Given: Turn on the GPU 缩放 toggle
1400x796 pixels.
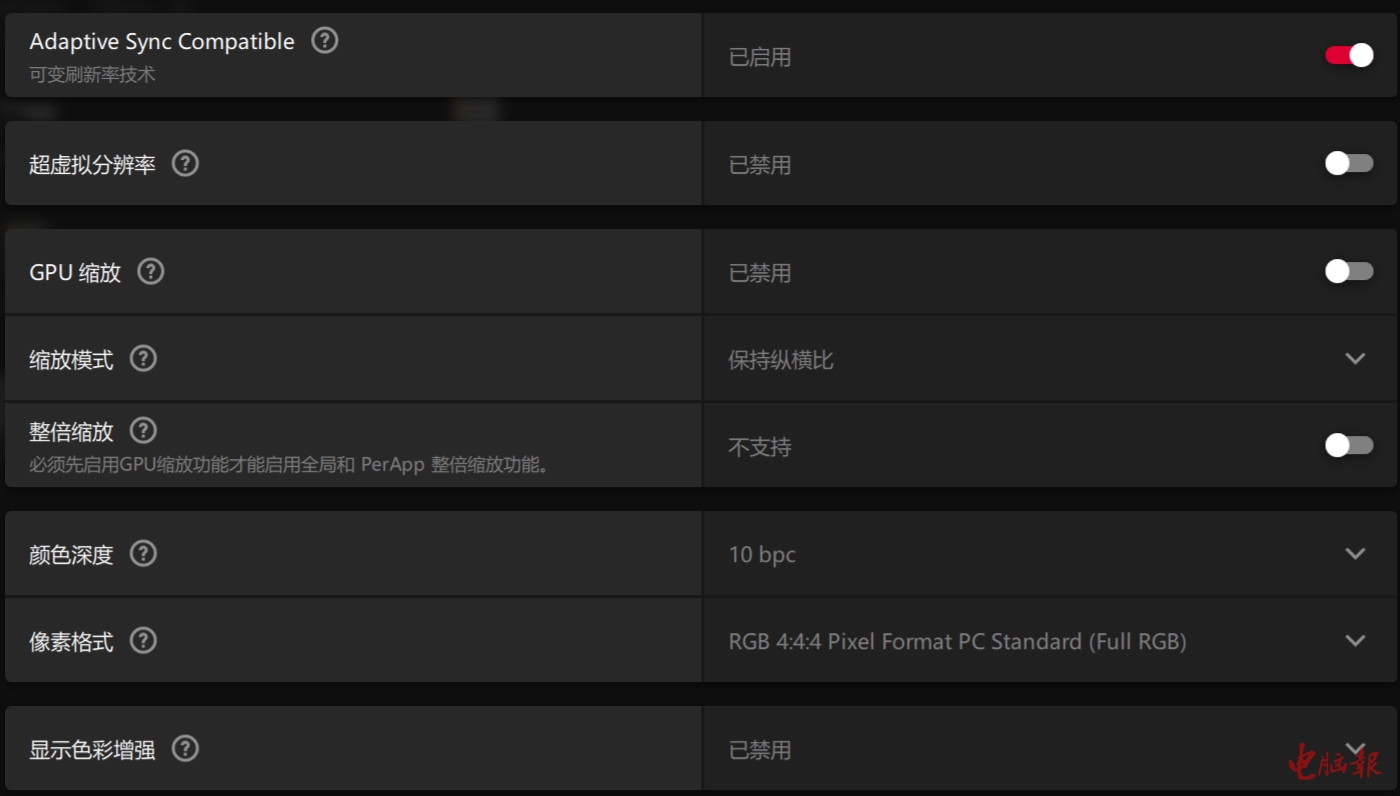Looking at the screenshot, I should tap(1349, 271).
